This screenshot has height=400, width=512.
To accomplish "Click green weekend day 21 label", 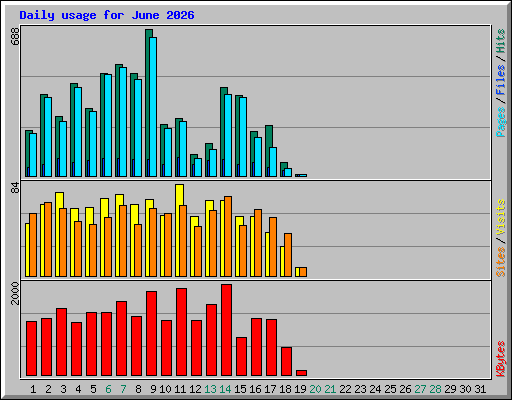I will (x=330, y=389).
